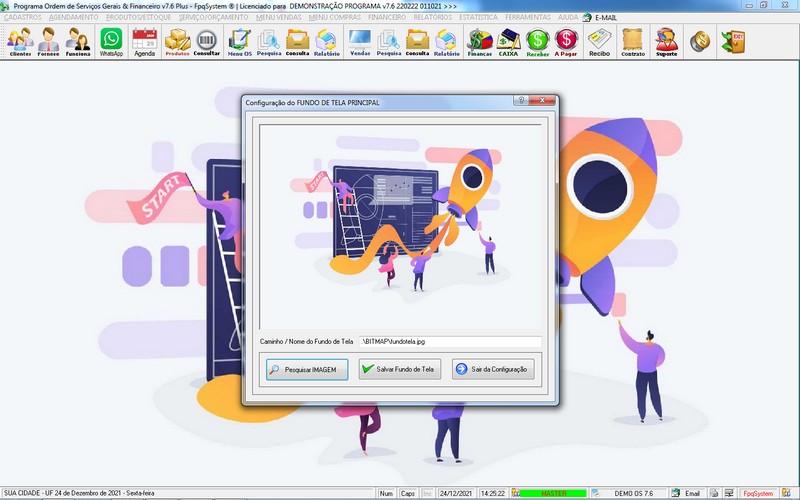The width and height of the screenshot is (800, 500).
Task: Click the WhatsApp icon in toolbar
Action: coord(111,42)
